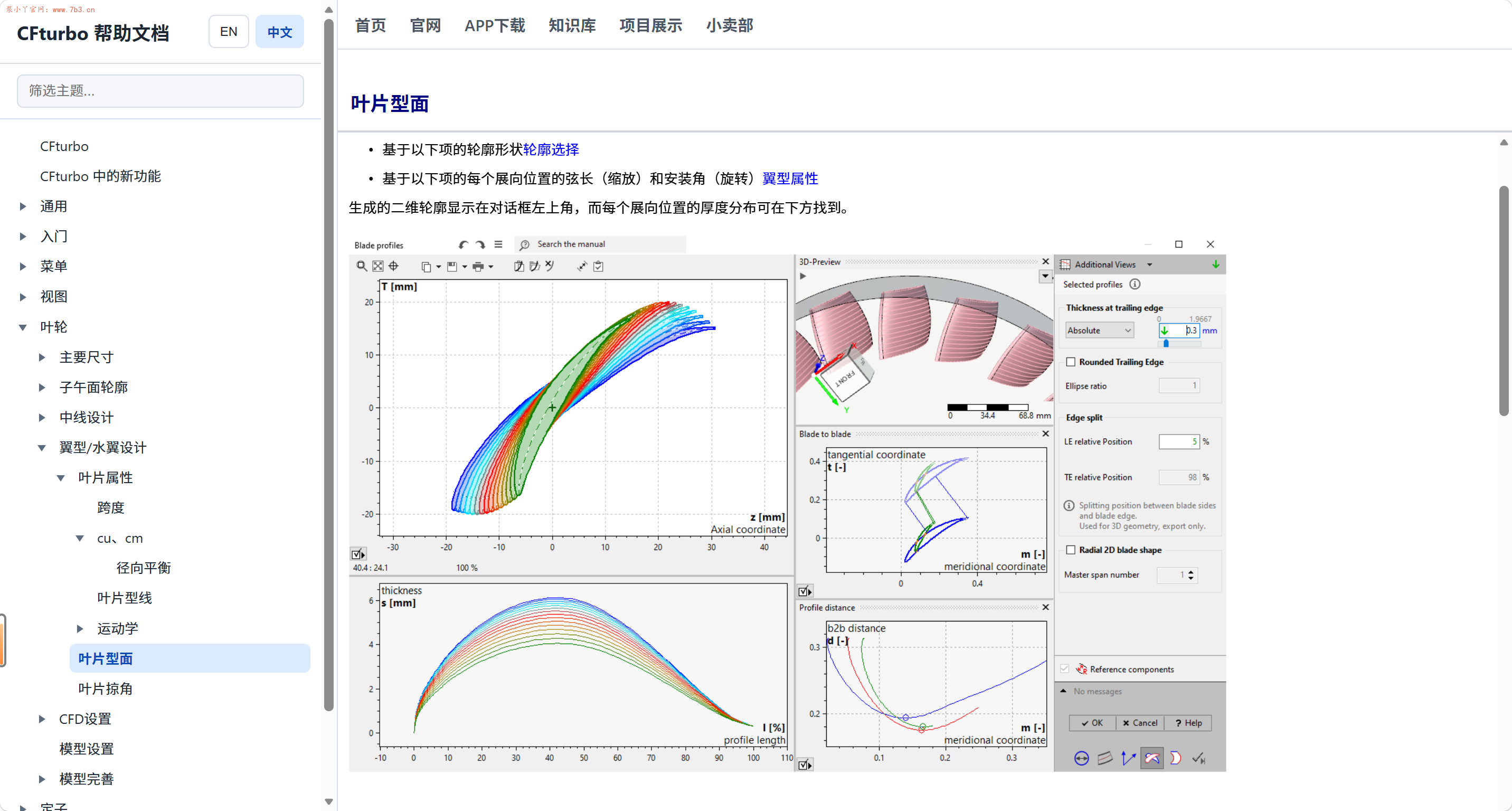Follow the 轮廓选择 link
The image size is (1512, 811).
coord(551,149)
